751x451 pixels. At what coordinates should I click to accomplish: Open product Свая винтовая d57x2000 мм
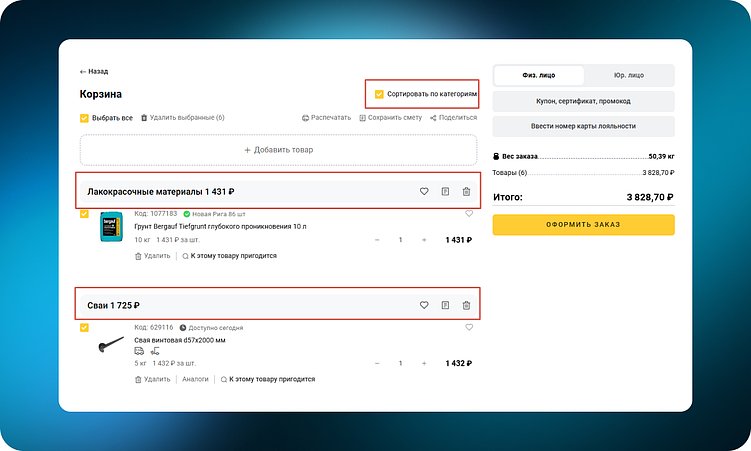click(180, 340)
